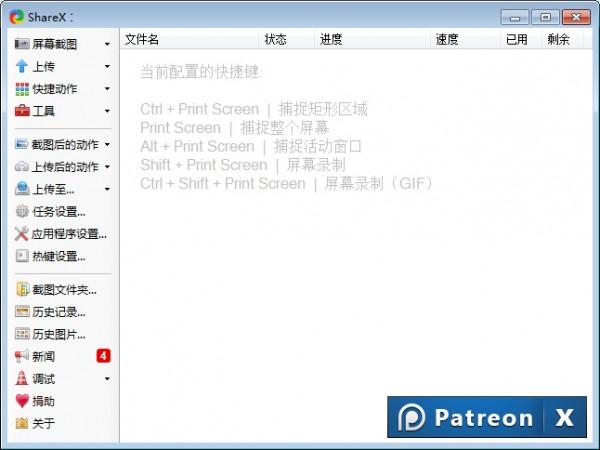Expand the 调试 dropdown arrow
Image resolution: width=600 pixels, height=450 pixels.
[107, 378]
